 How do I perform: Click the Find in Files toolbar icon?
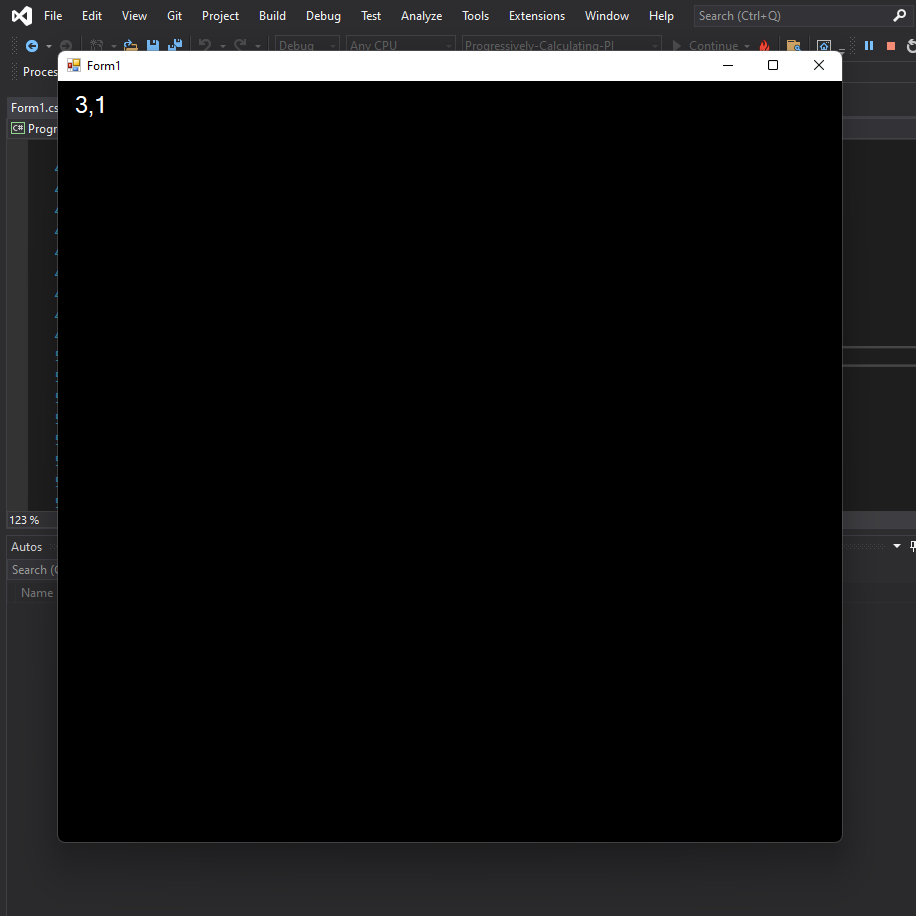click(x=793, y=45)
